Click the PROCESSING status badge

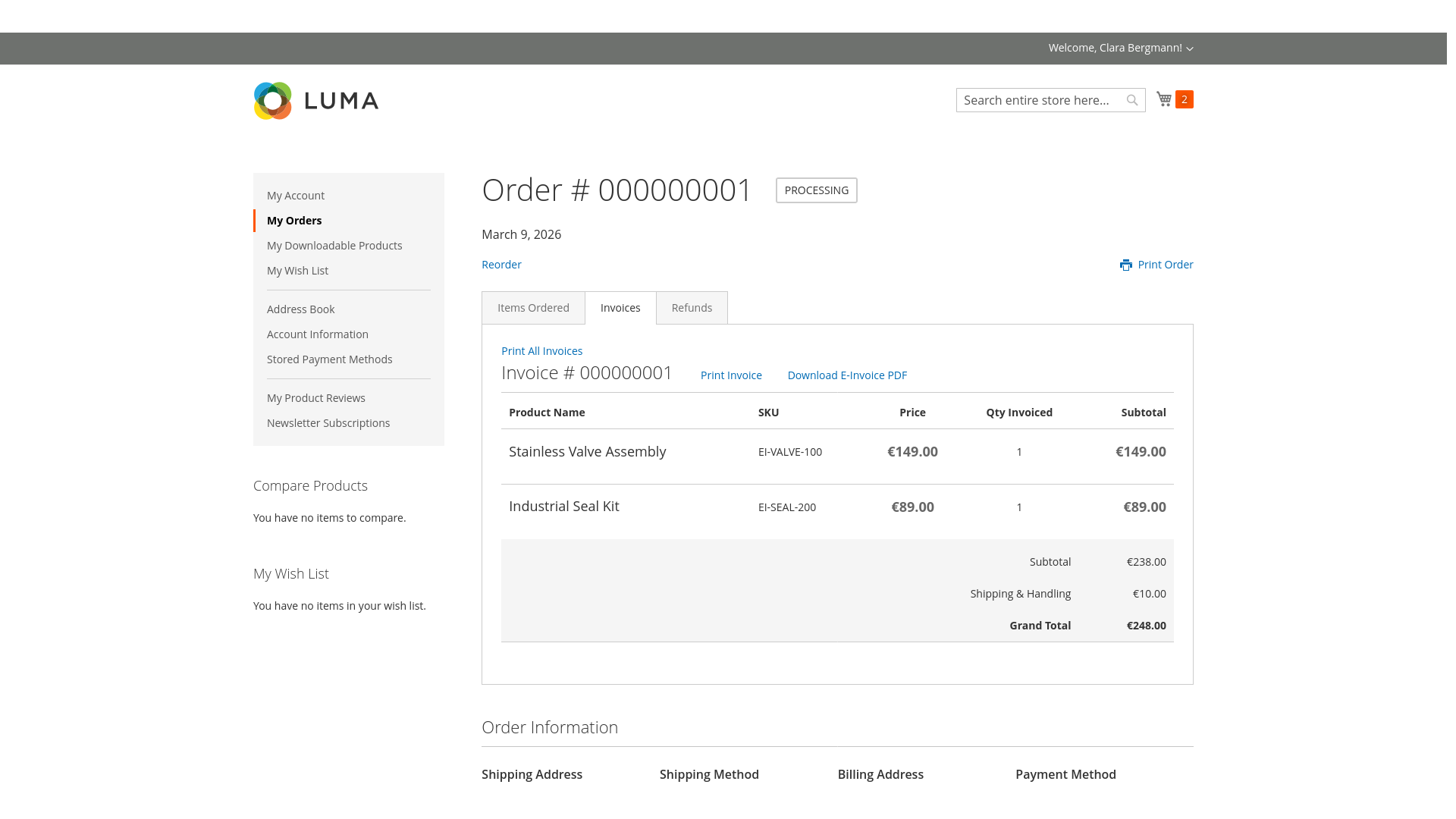pos(817,190)
